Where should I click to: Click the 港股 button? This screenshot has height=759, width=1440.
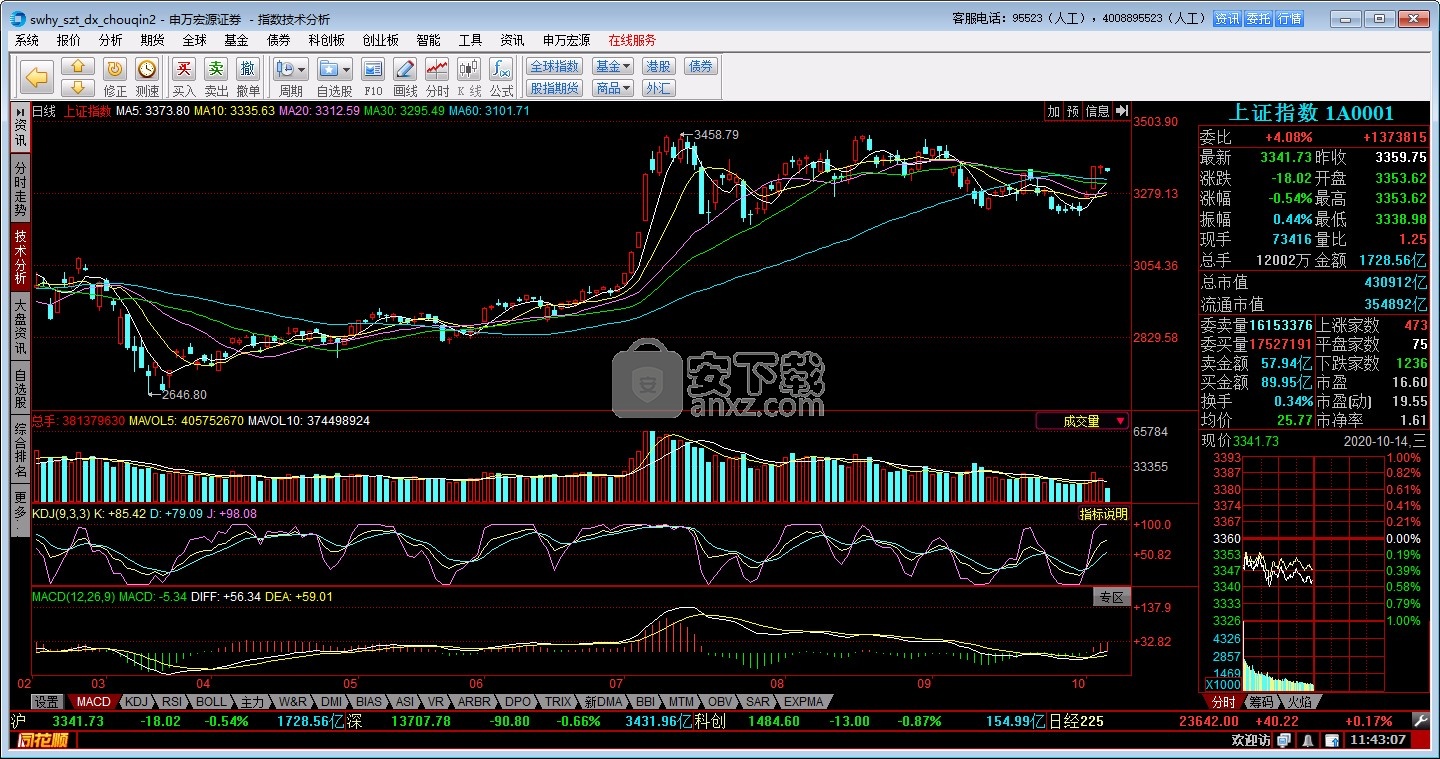[x=658, y=66]
